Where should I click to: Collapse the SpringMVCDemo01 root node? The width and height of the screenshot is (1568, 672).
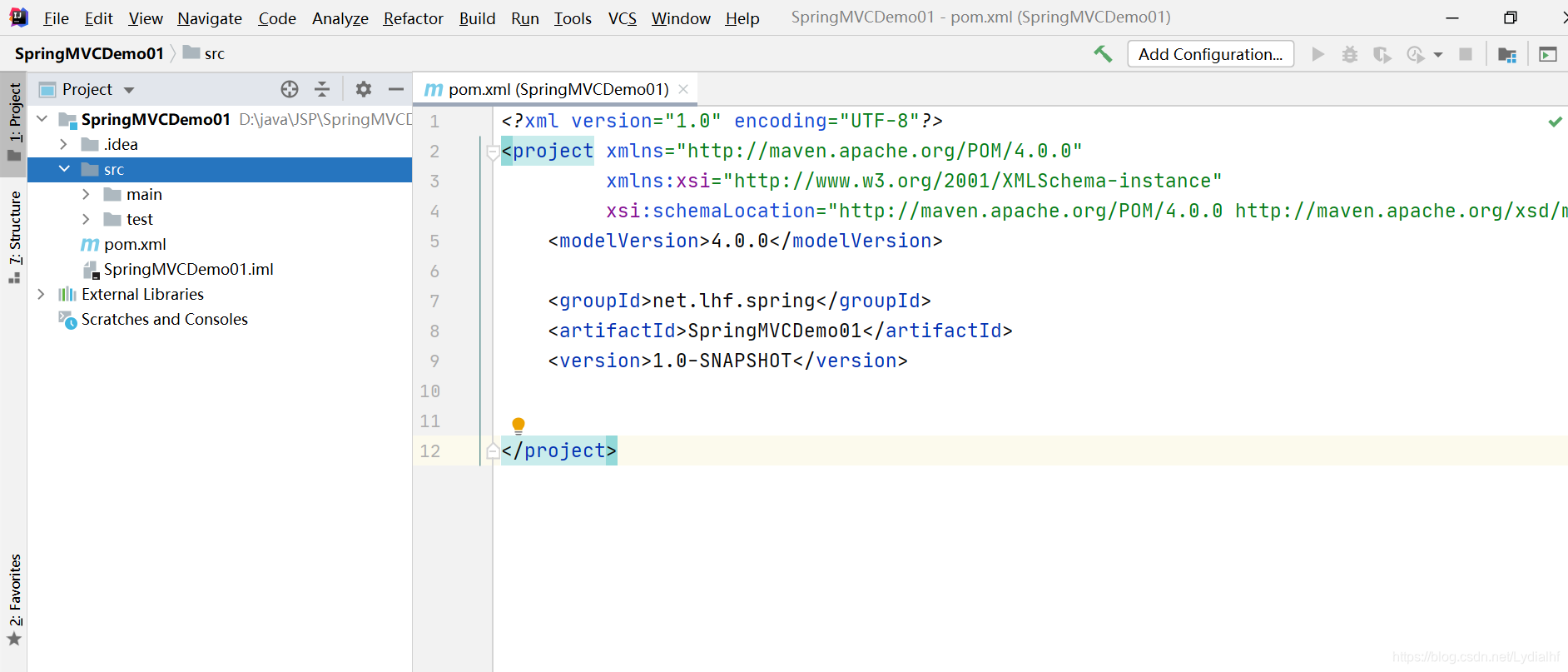42,119
